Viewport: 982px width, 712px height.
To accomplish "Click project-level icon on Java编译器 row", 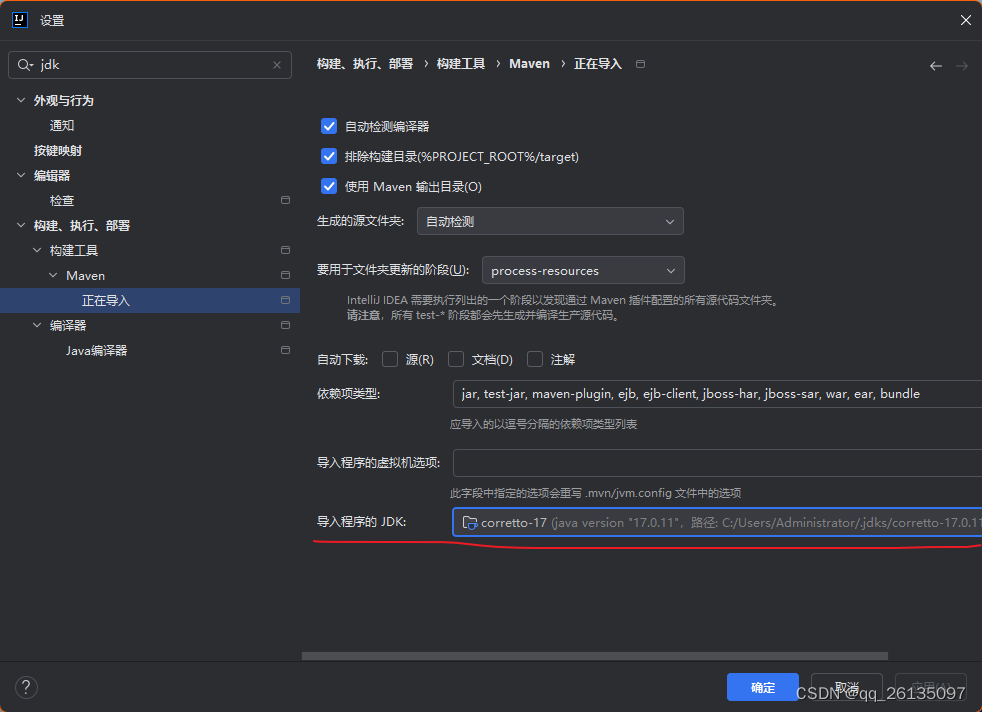I will tap(286, 350).
